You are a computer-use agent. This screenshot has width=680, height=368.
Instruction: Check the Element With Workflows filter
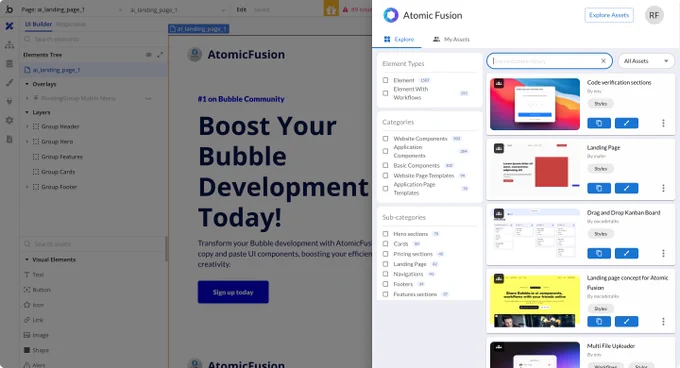click(385, 93)
